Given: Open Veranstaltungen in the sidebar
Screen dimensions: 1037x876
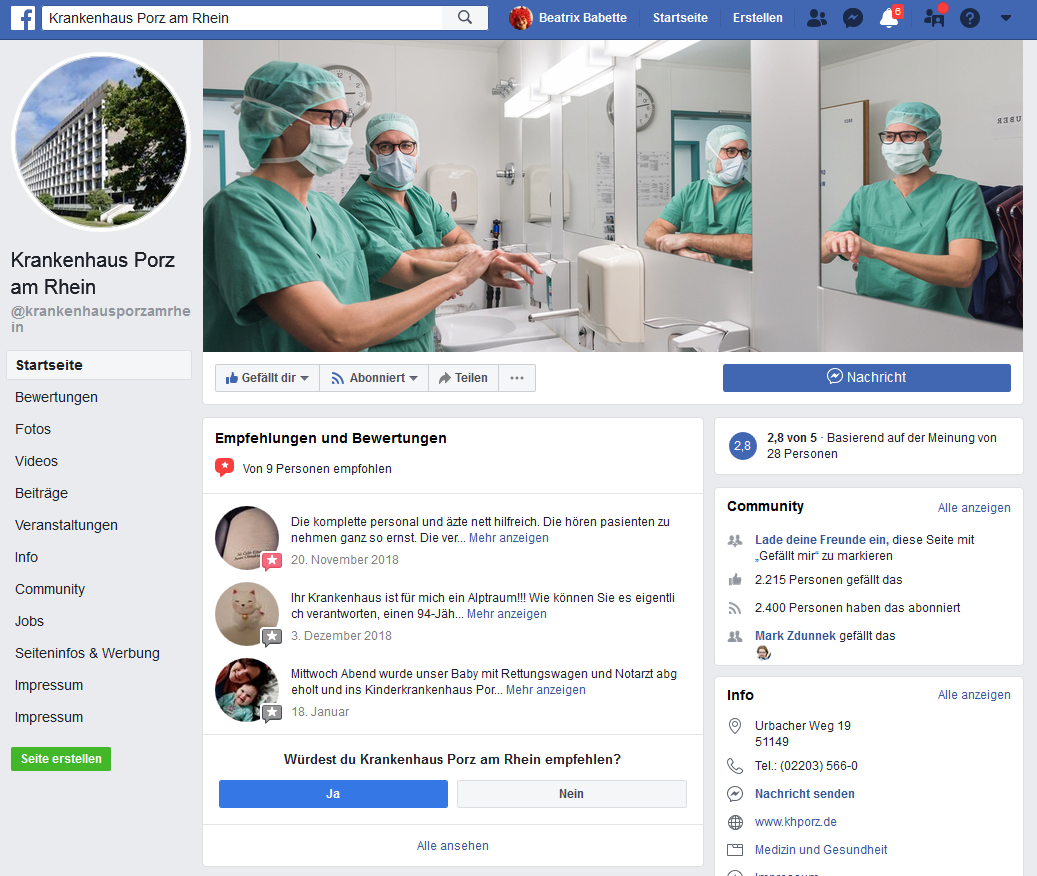Looking at the screenshot, I should tap(66, 526).
